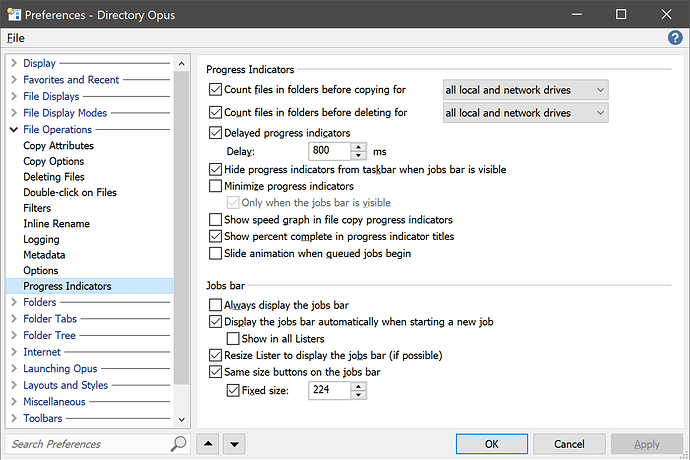
Task: Increase Delay value with up spinner
Action: pos(359,147)
